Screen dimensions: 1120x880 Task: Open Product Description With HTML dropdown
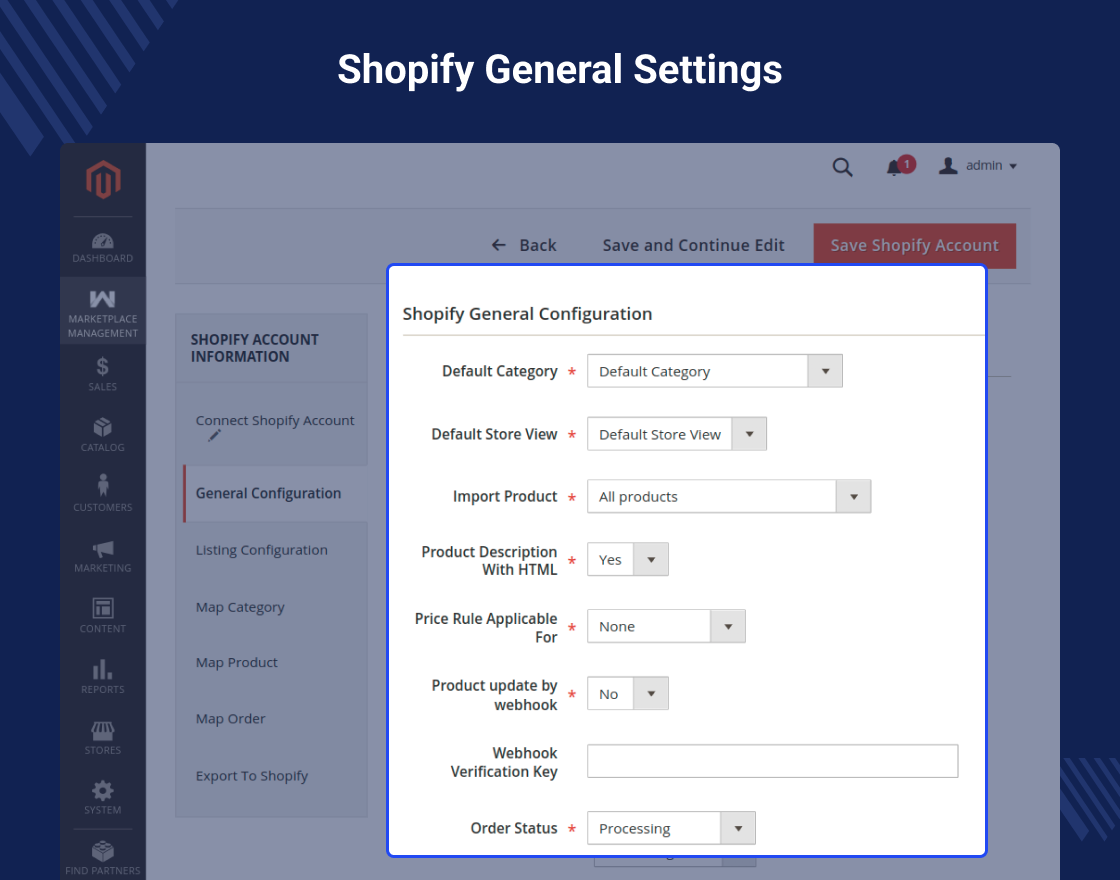pos(628,559)
